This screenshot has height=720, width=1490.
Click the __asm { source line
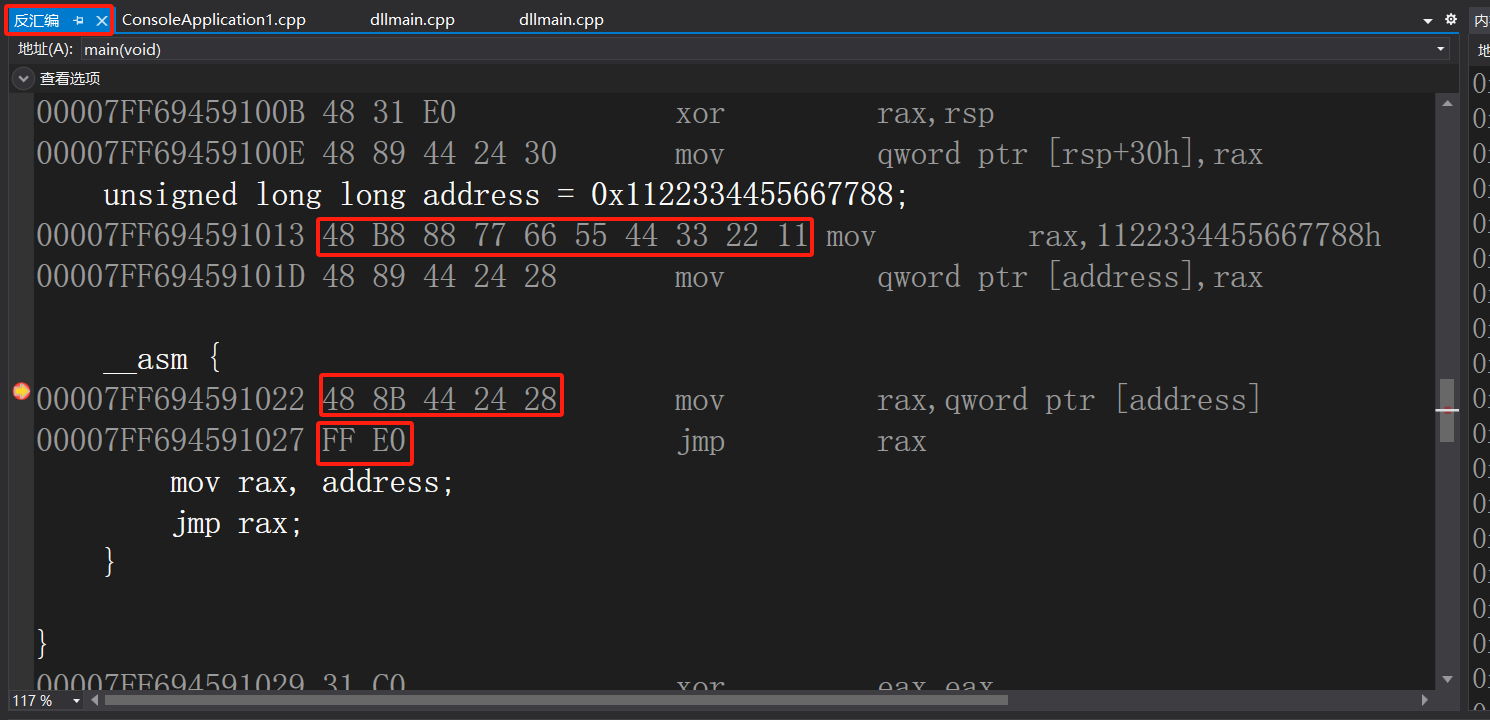(162, 359)
